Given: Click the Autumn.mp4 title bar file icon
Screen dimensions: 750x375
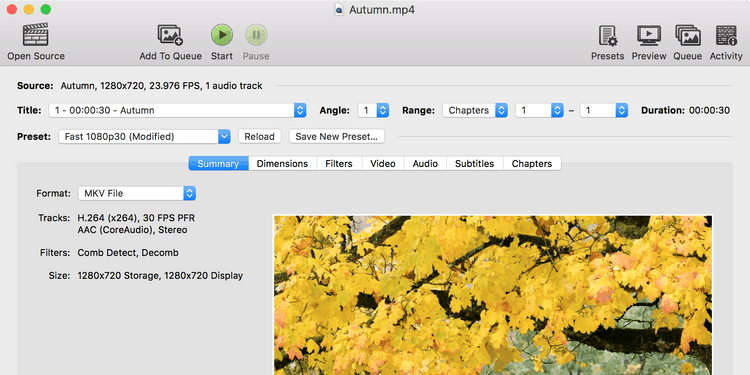Looking at the screenshot, I should click(x=339, y=10).
